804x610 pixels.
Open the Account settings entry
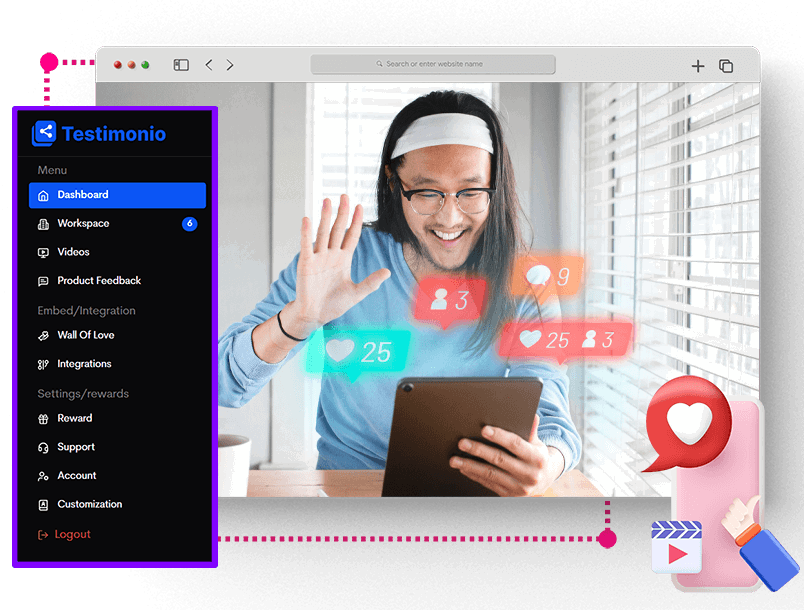click(77, 476)
